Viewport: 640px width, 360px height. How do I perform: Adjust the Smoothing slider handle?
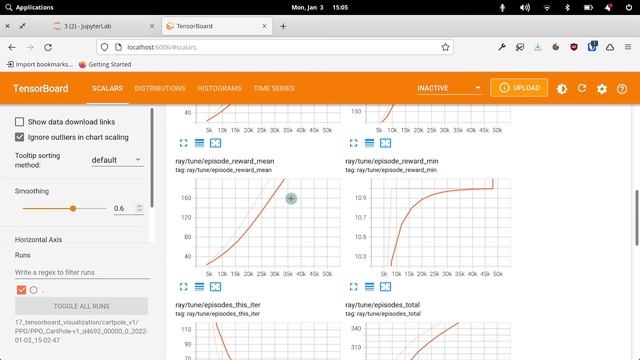point(73,209)
